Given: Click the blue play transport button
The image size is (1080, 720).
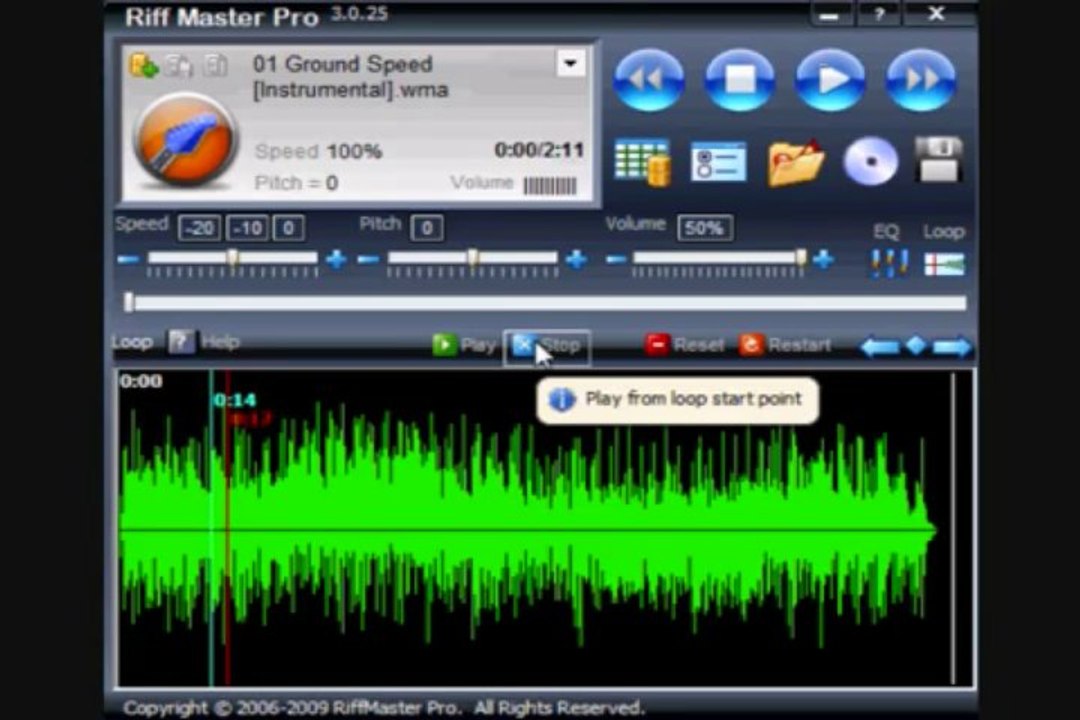Looking at the screenshot, I should (830, 80).
